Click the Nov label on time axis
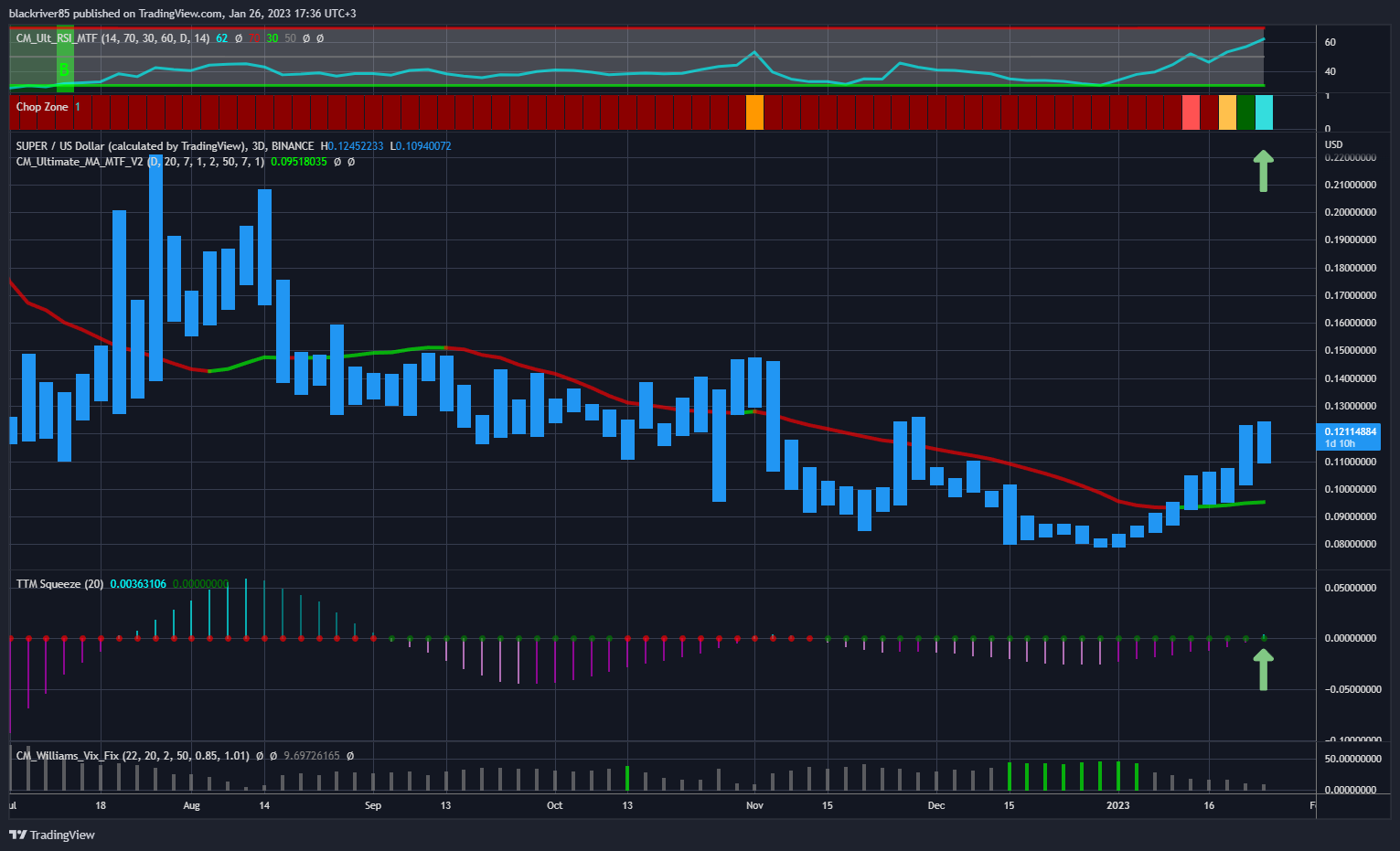This screenshot has height=851, width=1400. tap(754, 806)
